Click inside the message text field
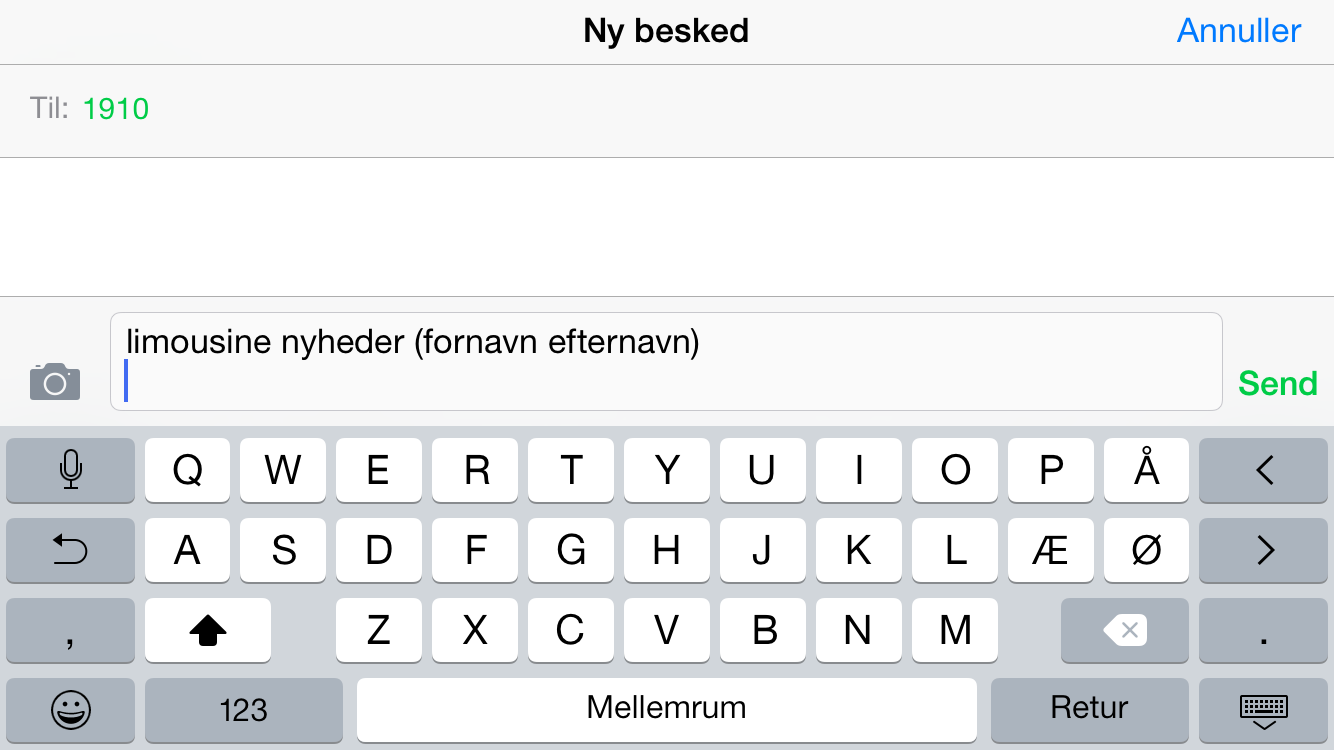The image size is (1334, 750). [666, 362]
